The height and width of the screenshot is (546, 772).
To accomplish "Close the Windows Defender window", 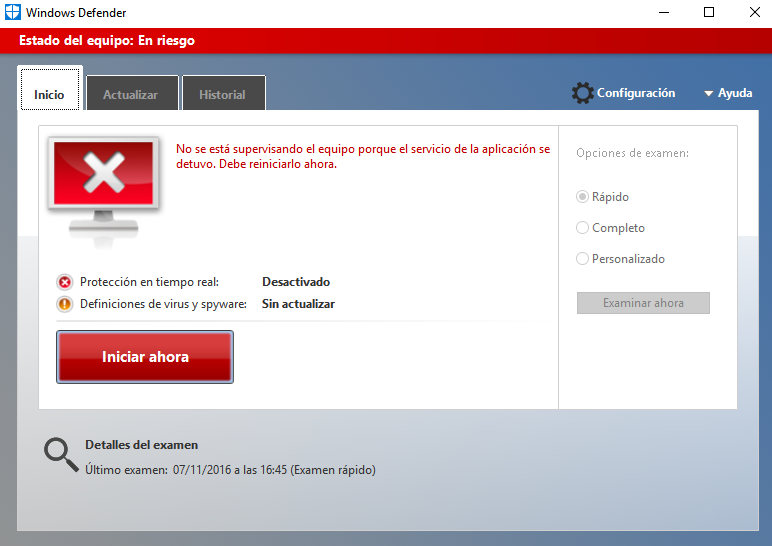I will 754,12.
